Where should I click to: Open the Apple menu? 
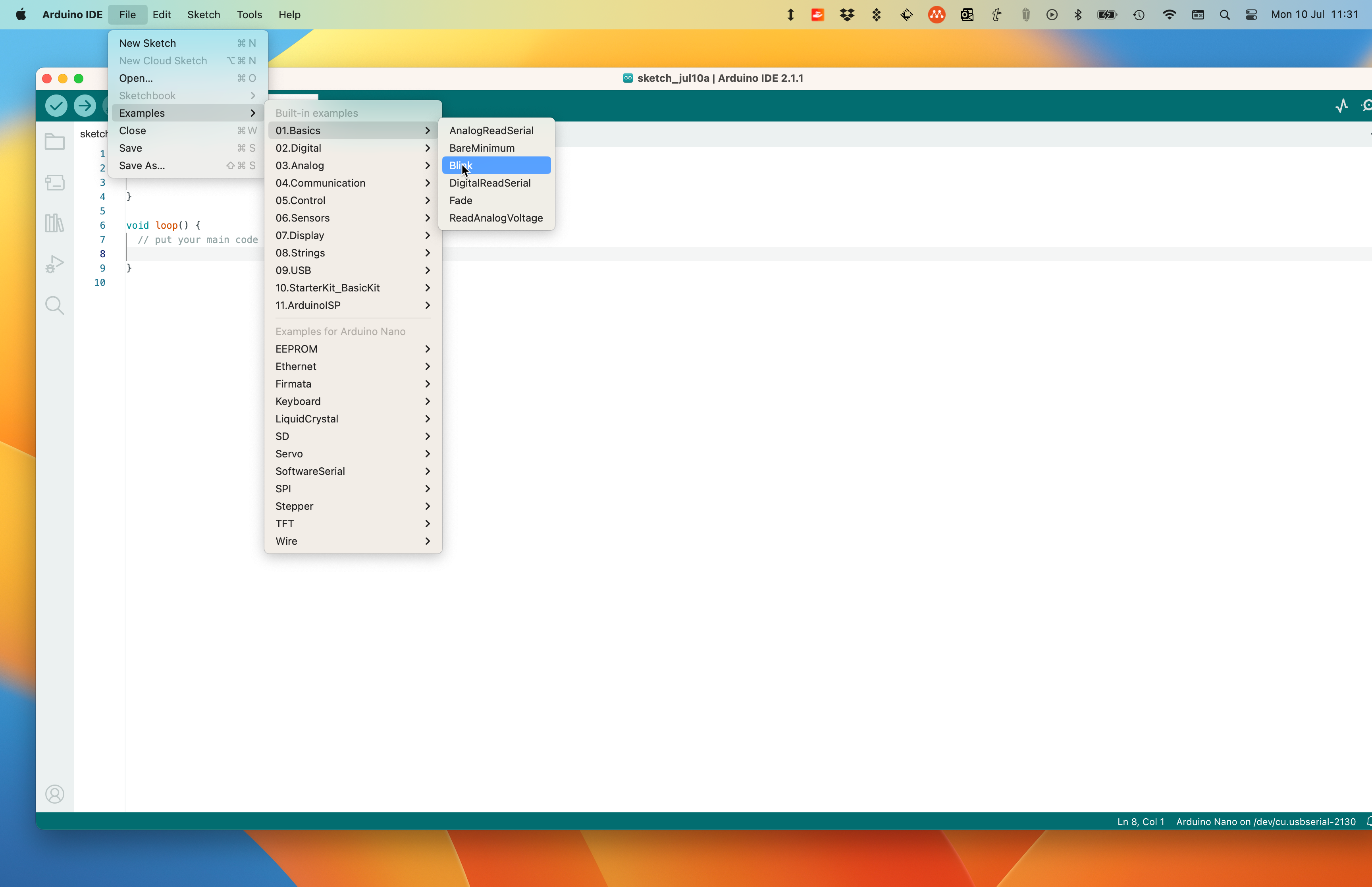pos(21,14)
